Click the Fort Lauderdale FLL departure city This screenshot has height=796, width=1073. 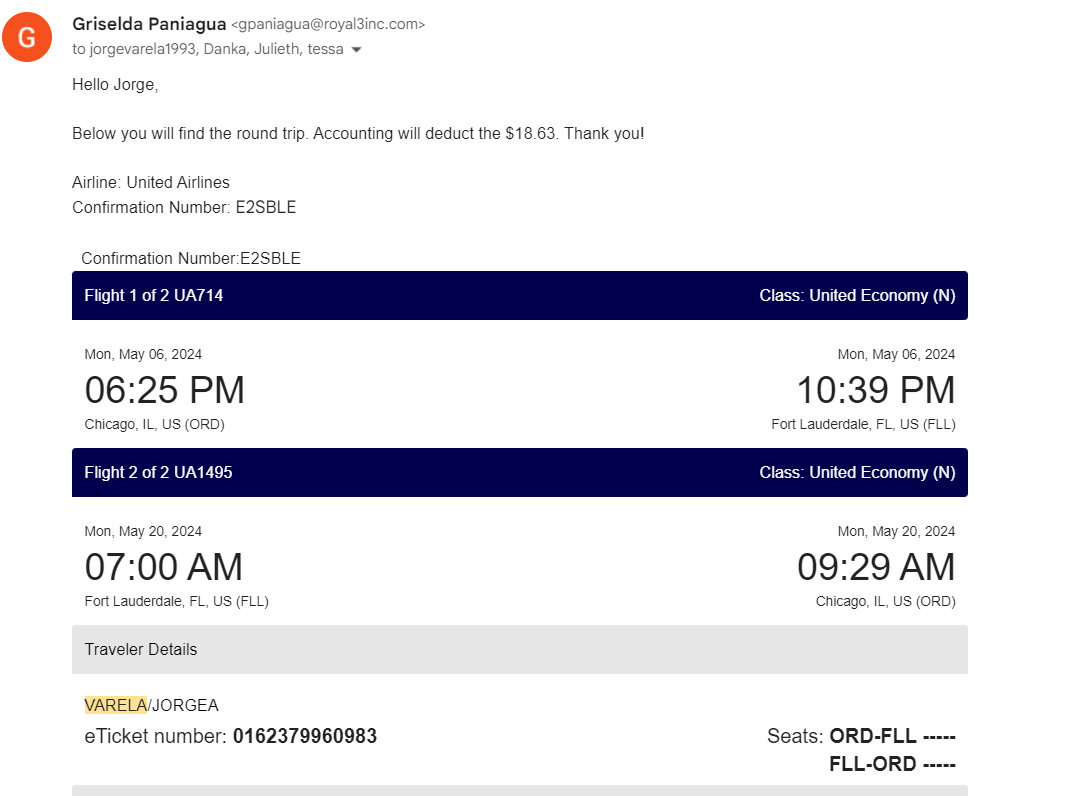click(177, 601)
